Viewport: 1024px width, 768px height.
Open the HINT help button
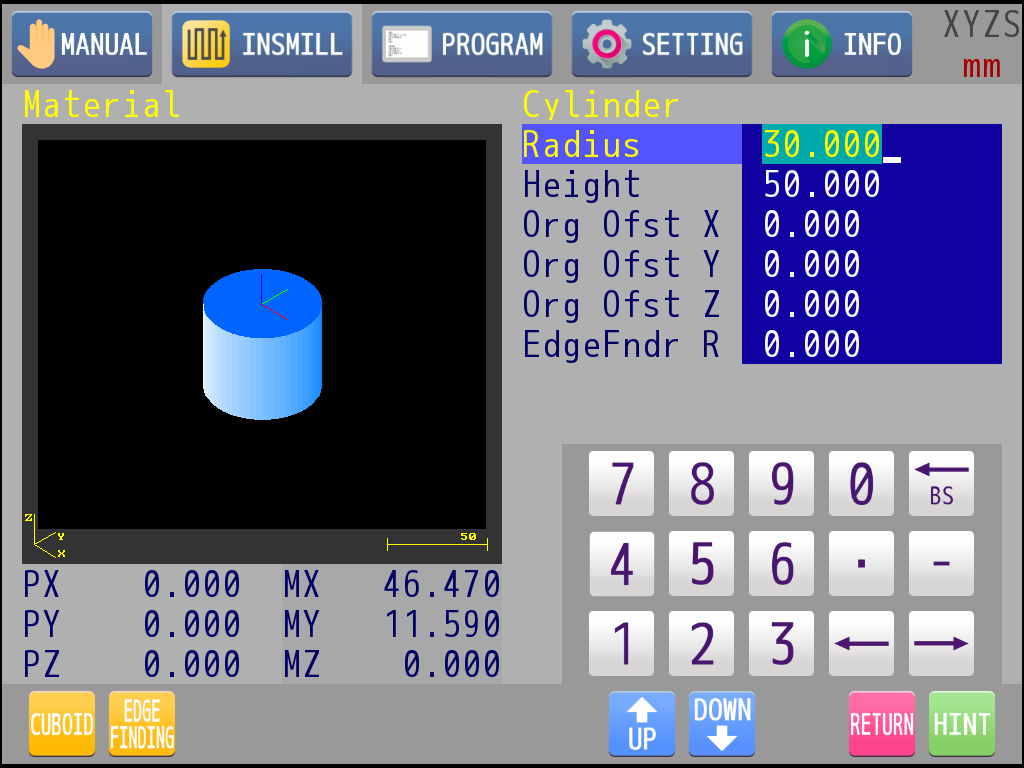961,724
